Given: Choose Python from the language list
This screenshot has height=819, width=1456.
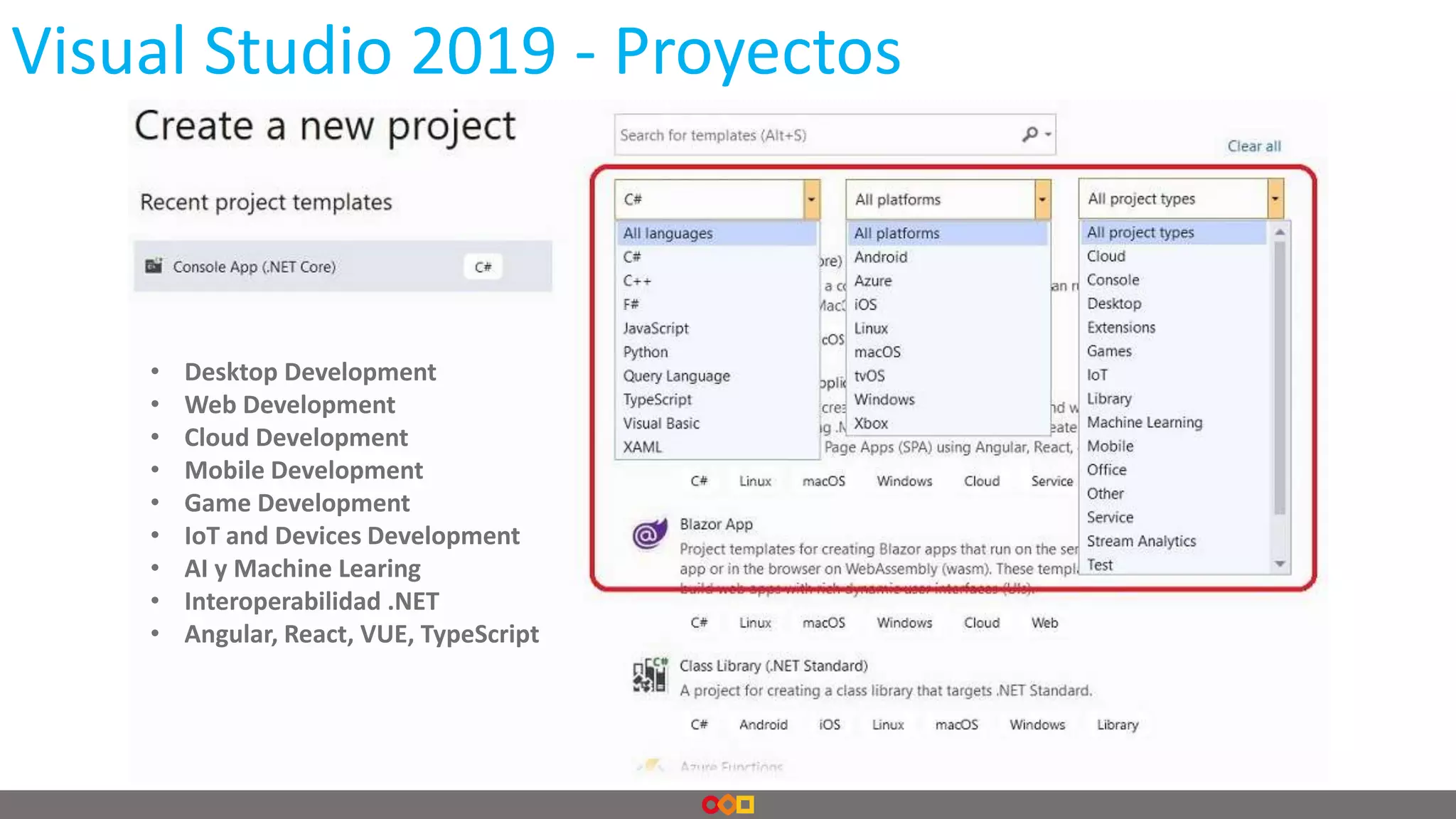Looking at the screenshot, I should pyautogui.click(x=717, y=352).
